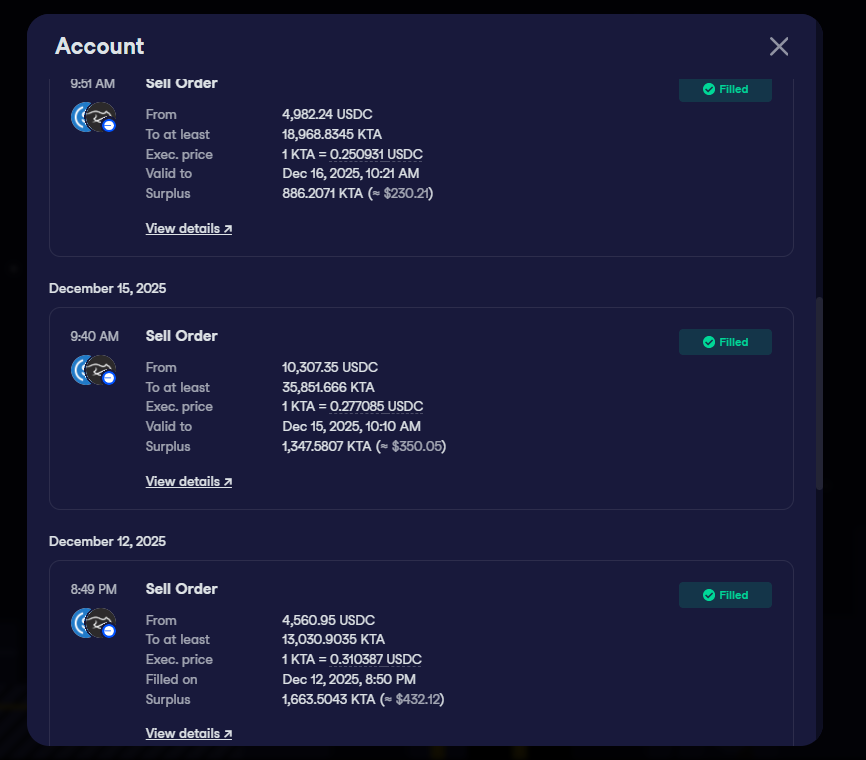Image resolution: width=866 pixels, height=760 pixels.
Task: Click the 9:51 AM timestamp
Action: click(92, 84)
